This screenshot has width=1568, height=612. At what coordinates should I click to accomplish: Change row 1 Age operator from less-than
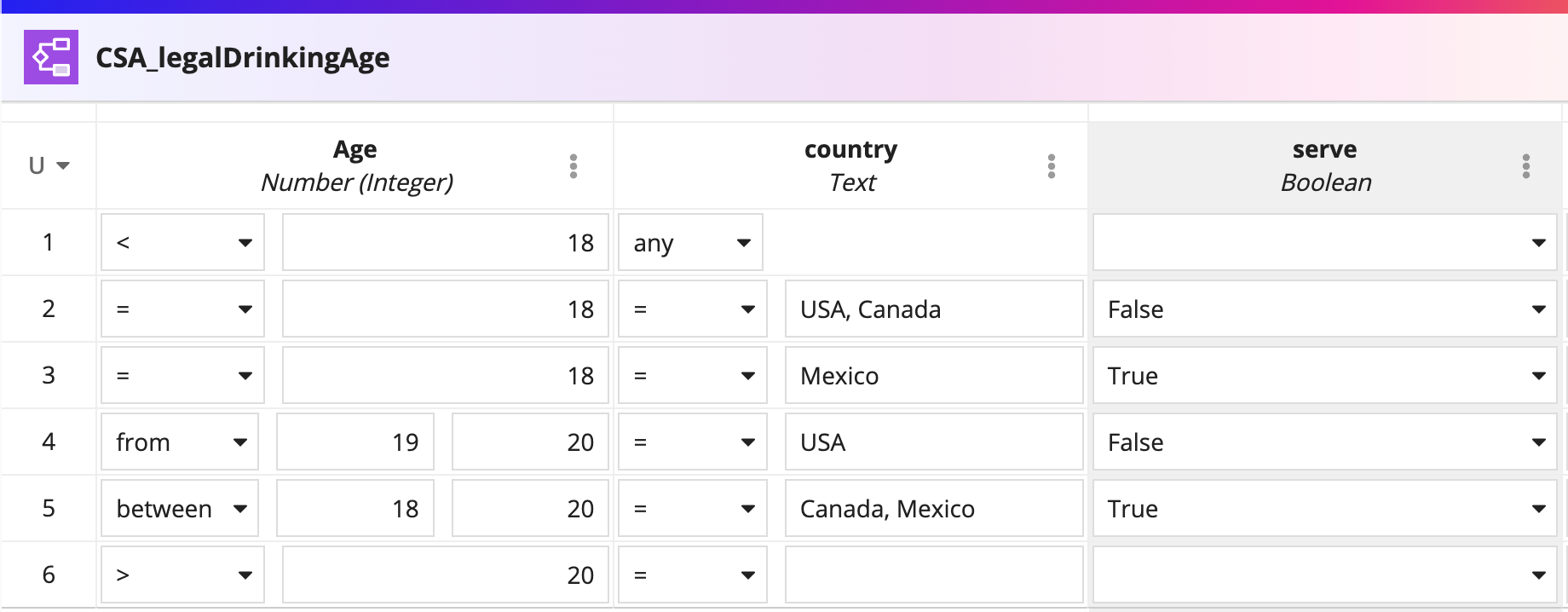[x=182, y=243]
